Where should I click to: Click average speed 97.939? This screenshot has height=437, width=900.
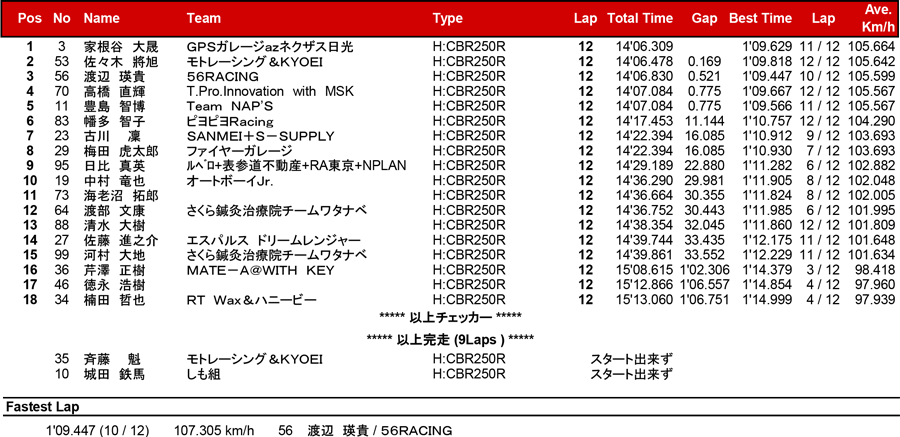pos(875,300)
